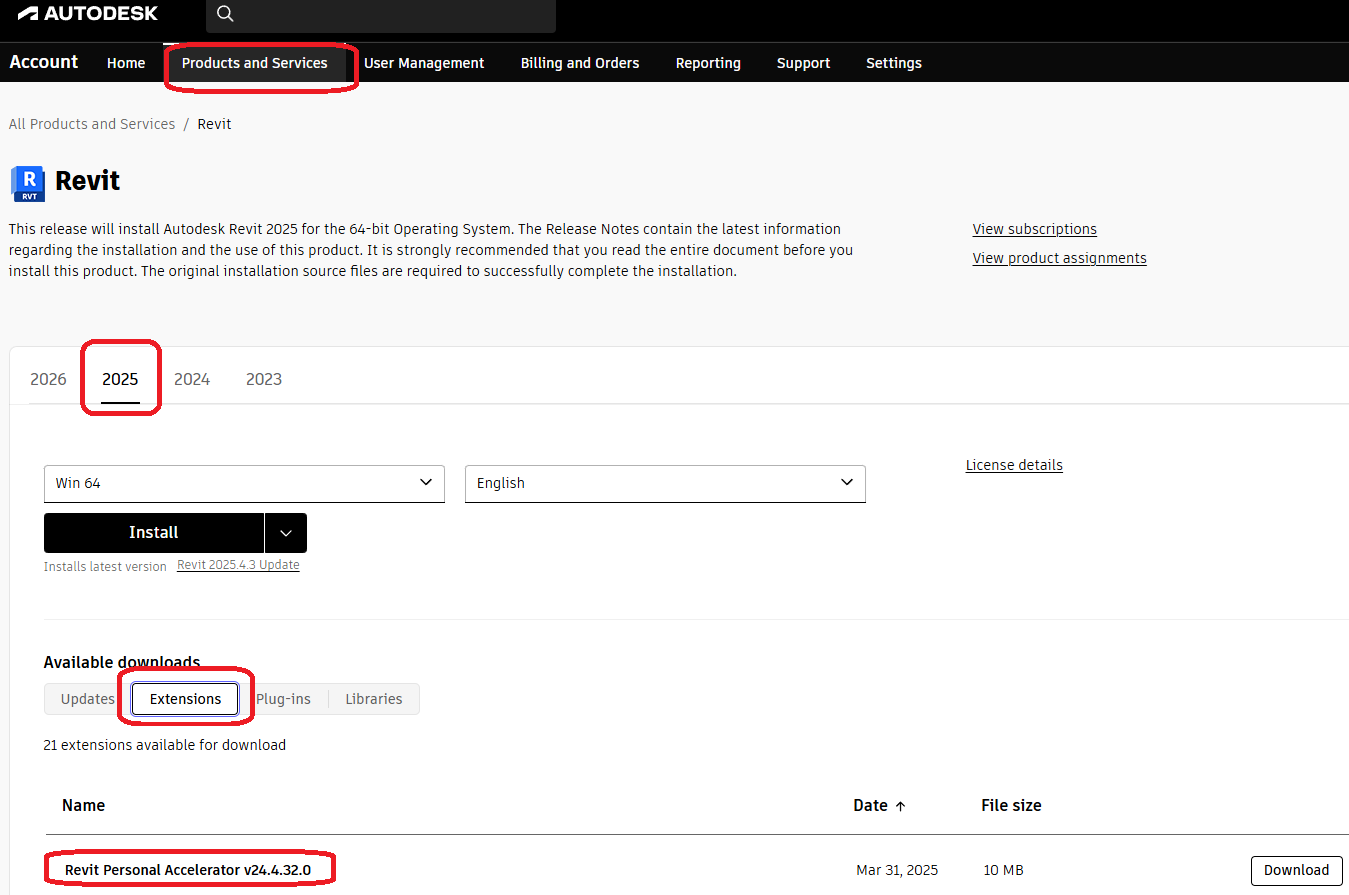Select the Libraries tab
This screenshot has height=895, width=1349.
click(x=373, y=698)
